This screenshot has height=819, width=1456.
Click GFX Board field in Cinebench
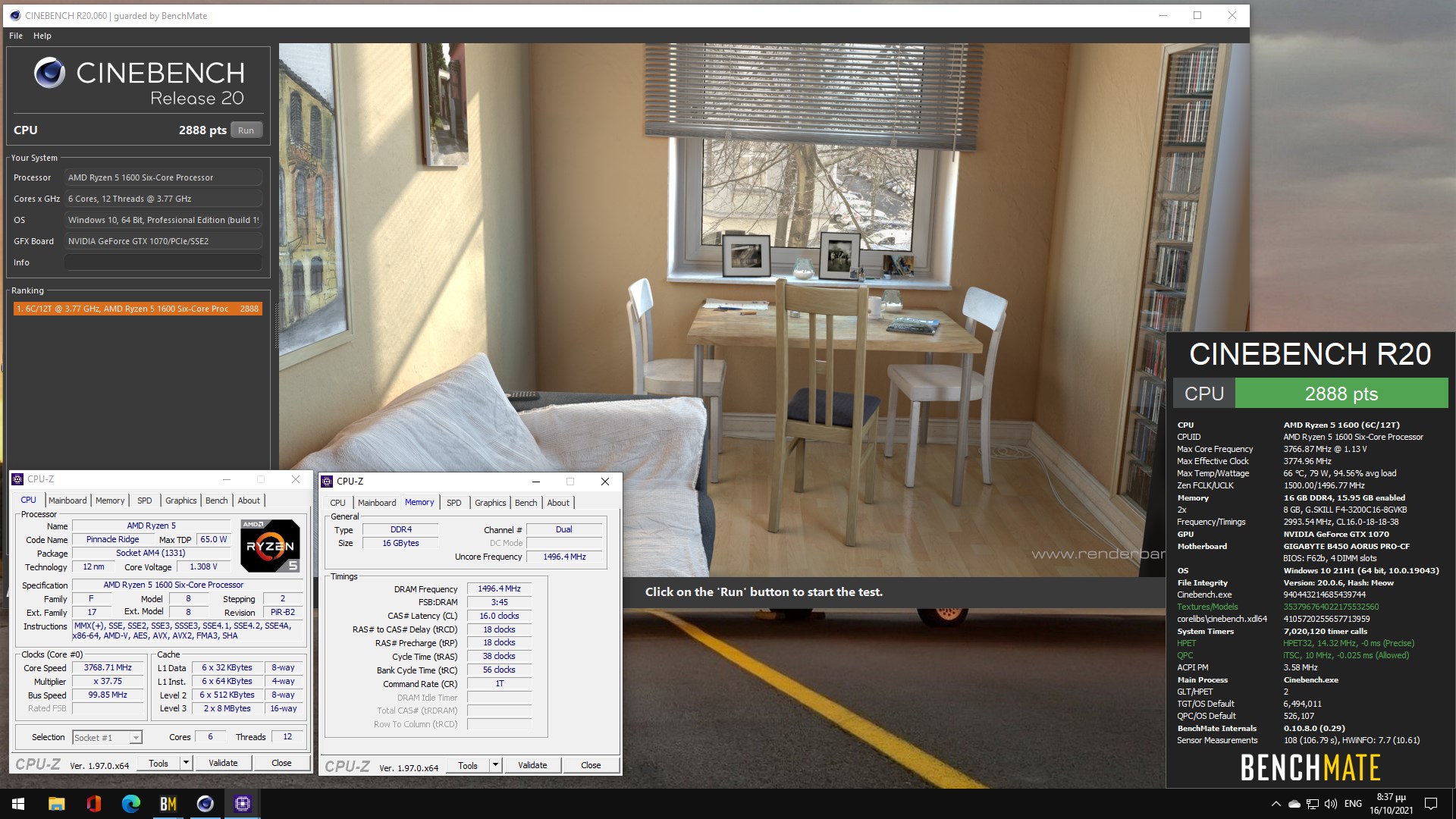[x=163, y=241]
